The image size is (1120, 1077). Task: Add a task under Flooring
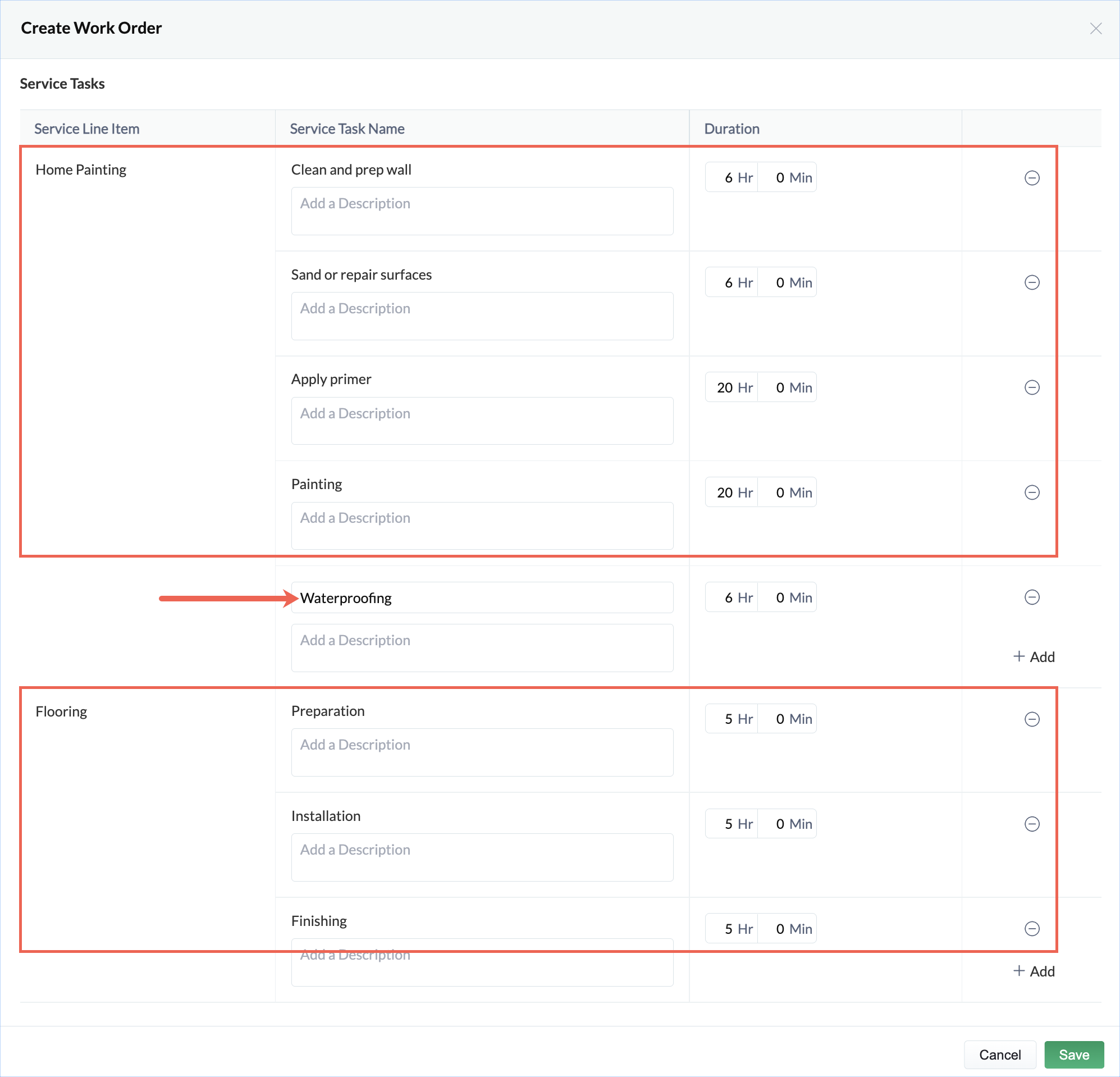pyautogui.click(x=1034, y=971)
